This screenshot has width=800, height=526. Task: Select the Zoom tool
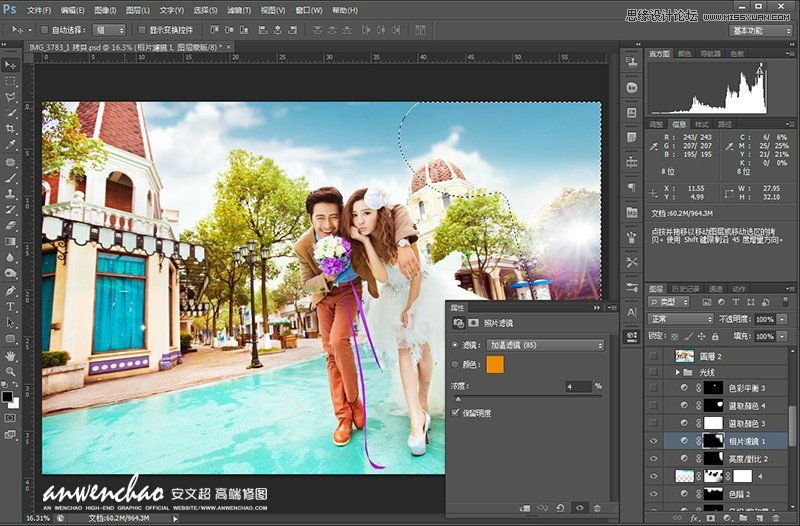pyautogui.click(x=10, y=371)
